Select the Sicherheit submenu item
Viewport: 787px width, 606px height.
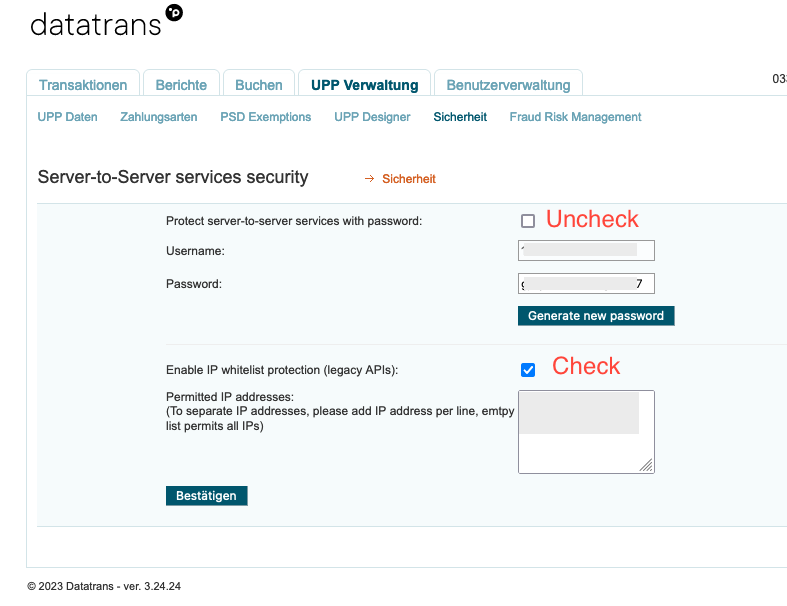pyautogui.click(x=460, y=117)
